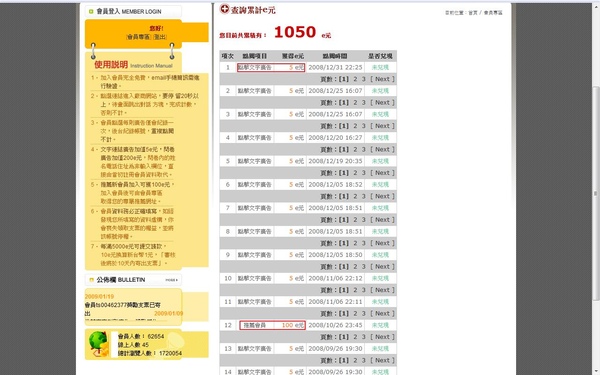Click the 會員人數 62654 counter
The width and height of the screenshot is (600, 375).
tap(141, 336)
